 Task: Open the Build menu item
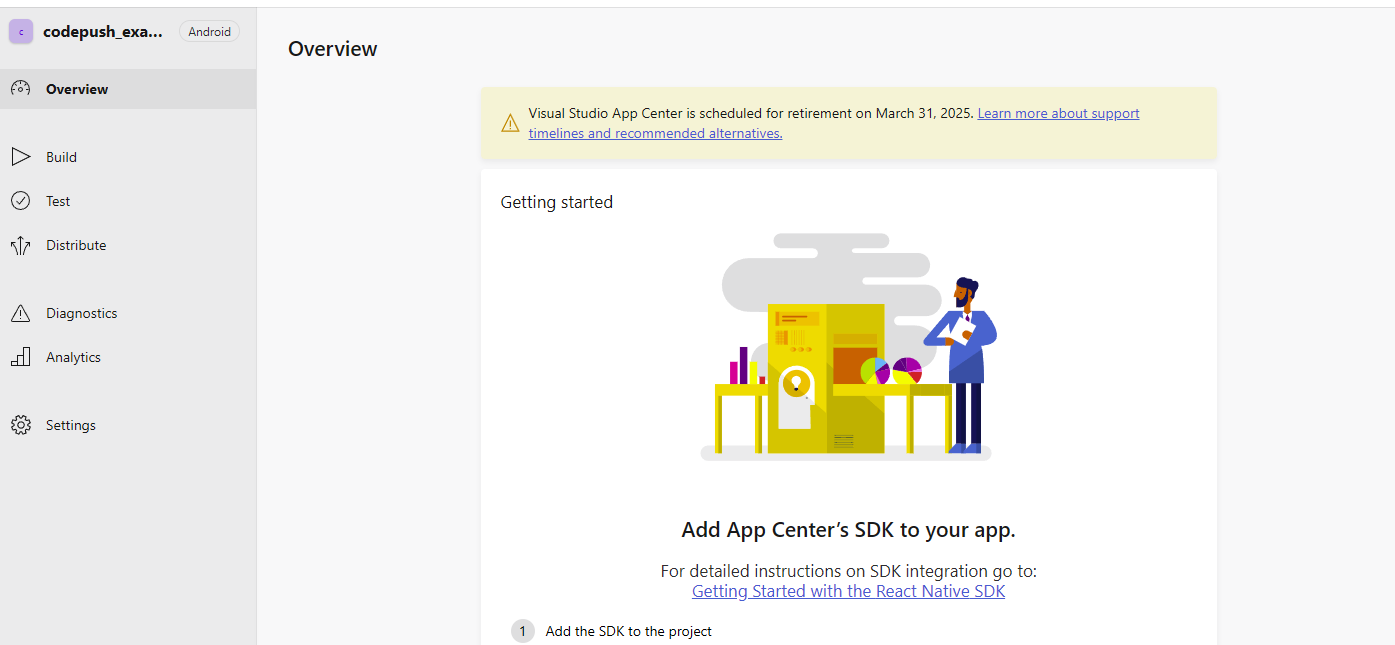coord(128,157)
